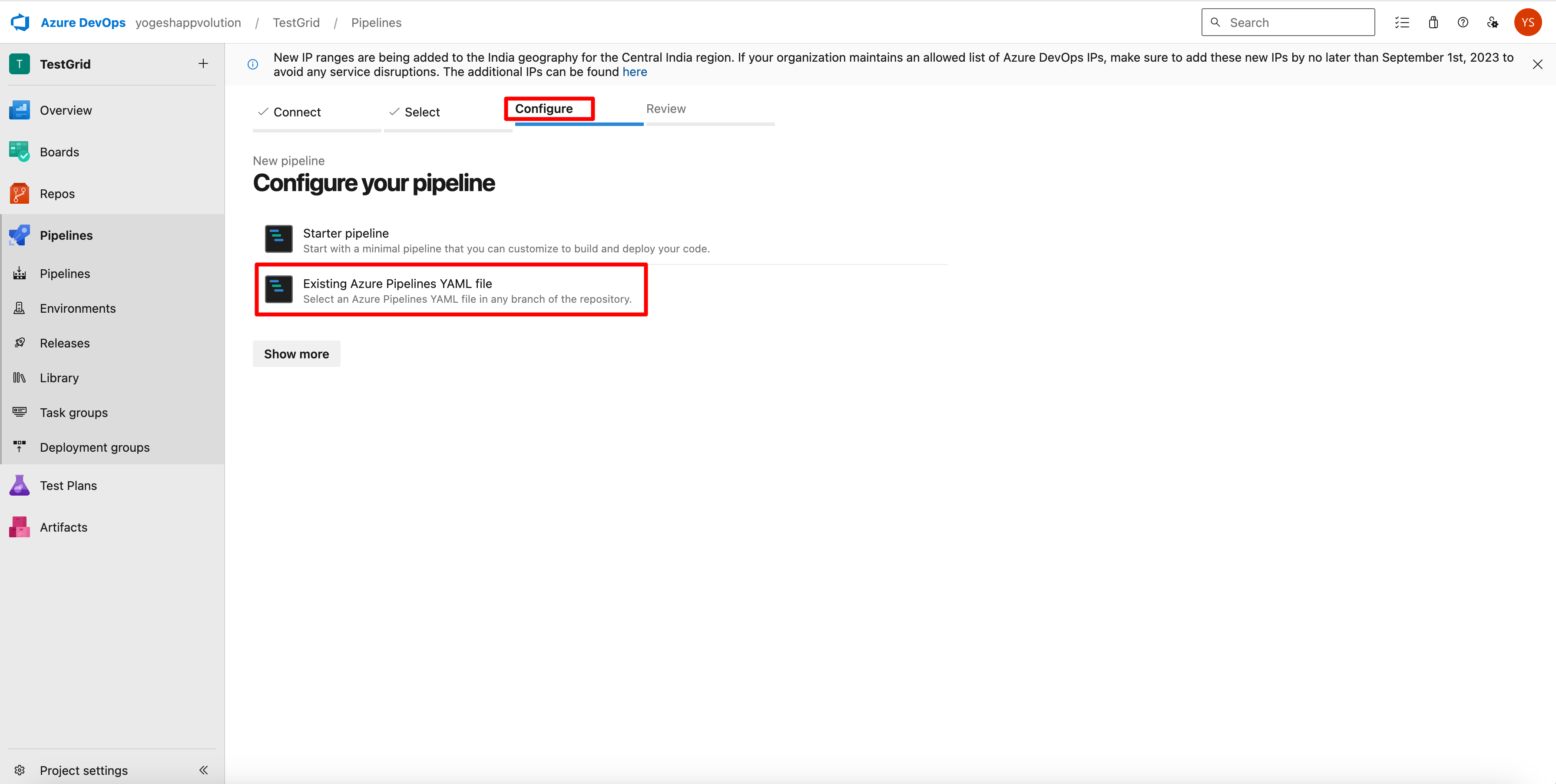Click the TestGrid project name
Viewport: 1556px width, 784px height.
click(x=65, y=64)
